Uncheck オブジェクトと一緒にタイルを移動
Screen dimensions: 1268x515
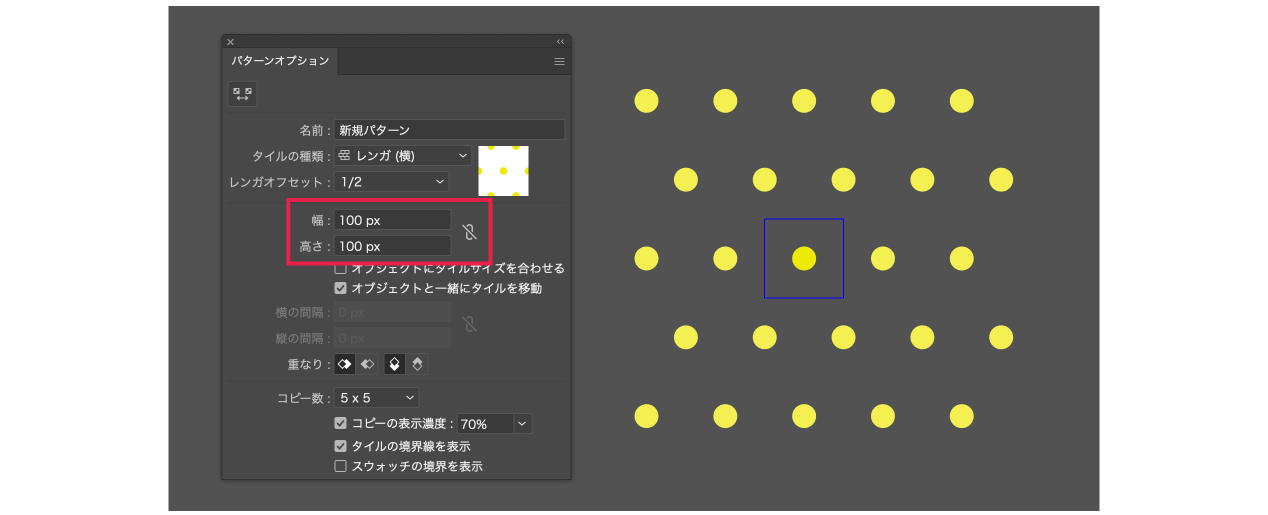[341, 288]
